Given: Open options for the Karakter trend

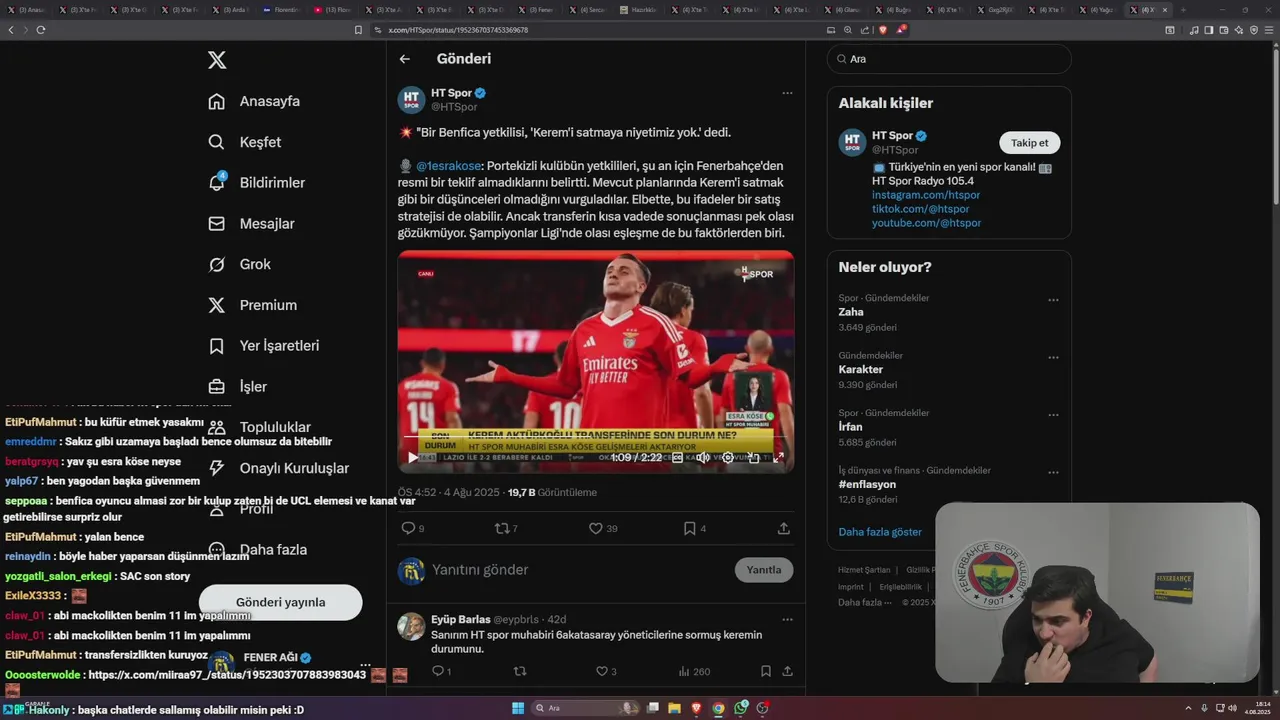Looking at the screenshot, I should pyautogui.click(x=1053, y=357).
